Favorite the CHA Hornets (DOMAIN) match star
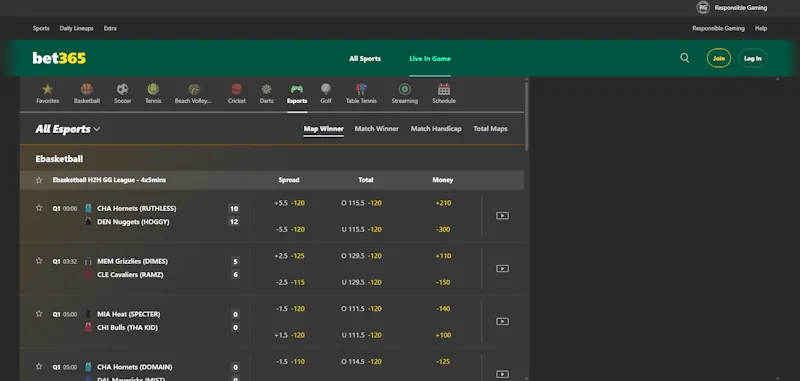Image resolution: width=800 pixels, height=381 pixels. [x=39, y=366]
